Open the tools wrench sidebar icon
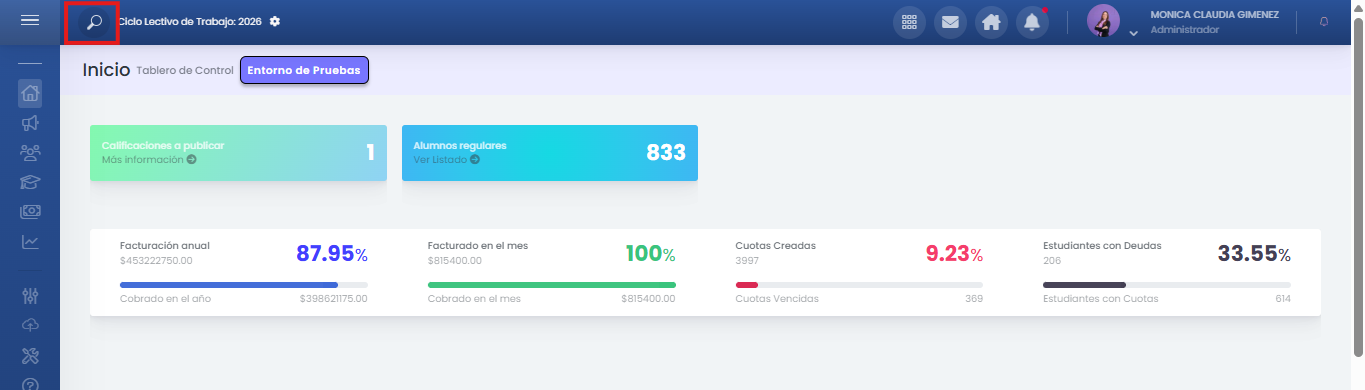 [30, 355]
